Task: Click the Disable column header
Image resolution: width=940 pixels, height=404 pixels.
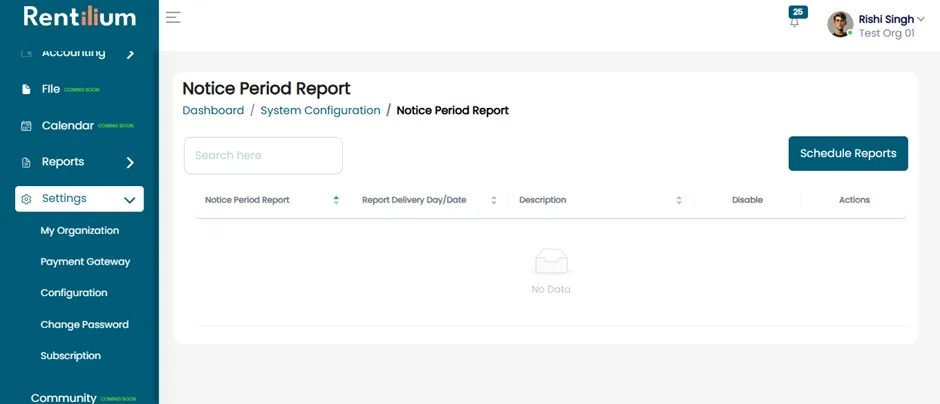Action: pyautogui.click(x=747, y=200)
